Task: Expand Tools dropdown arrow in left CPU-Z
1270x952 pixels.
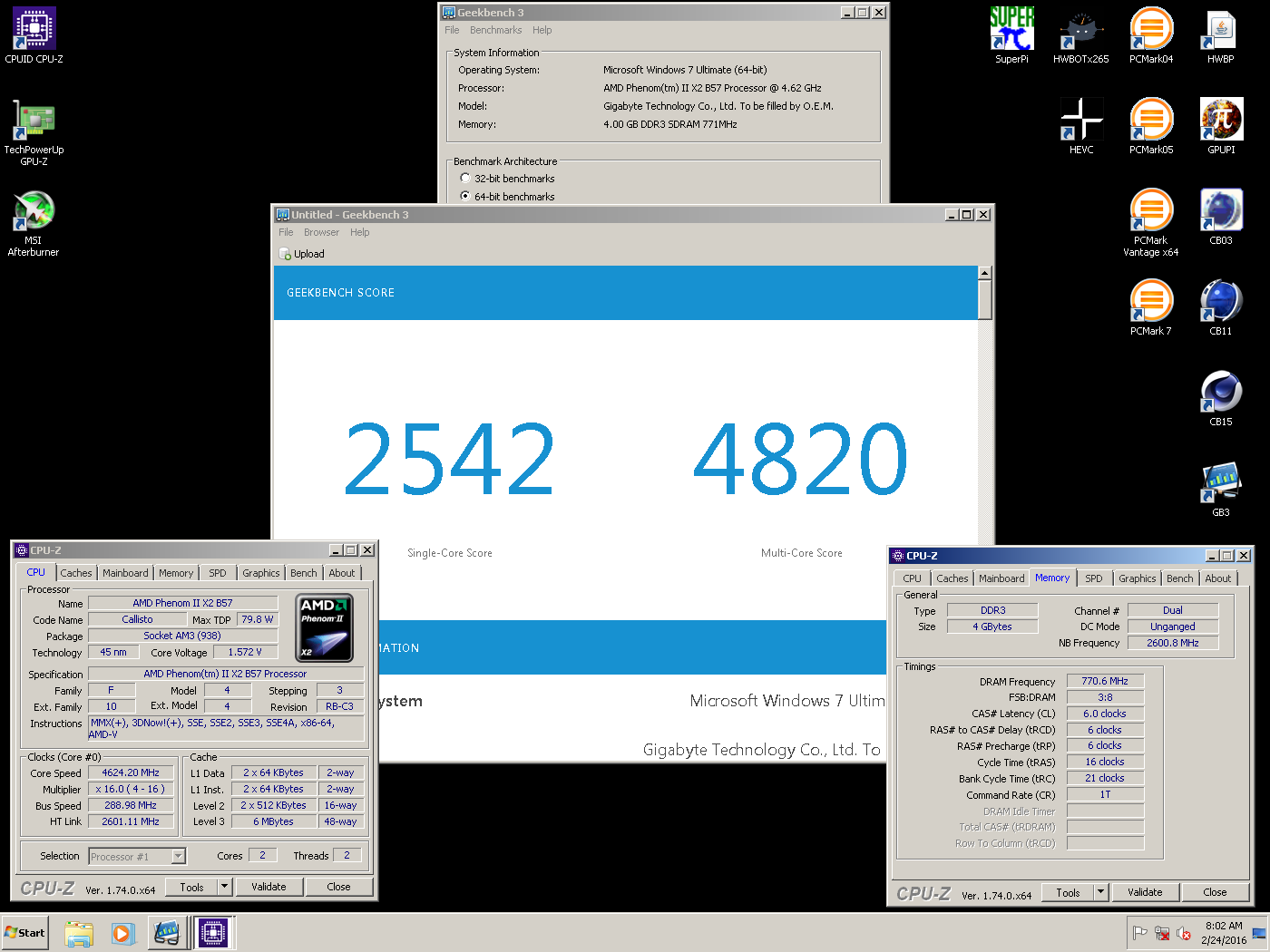Action: click(x=225, y=887)
